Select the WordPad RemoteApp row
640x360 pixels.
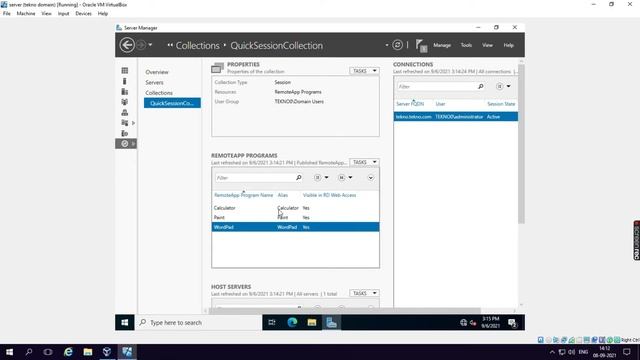[296, 227]
